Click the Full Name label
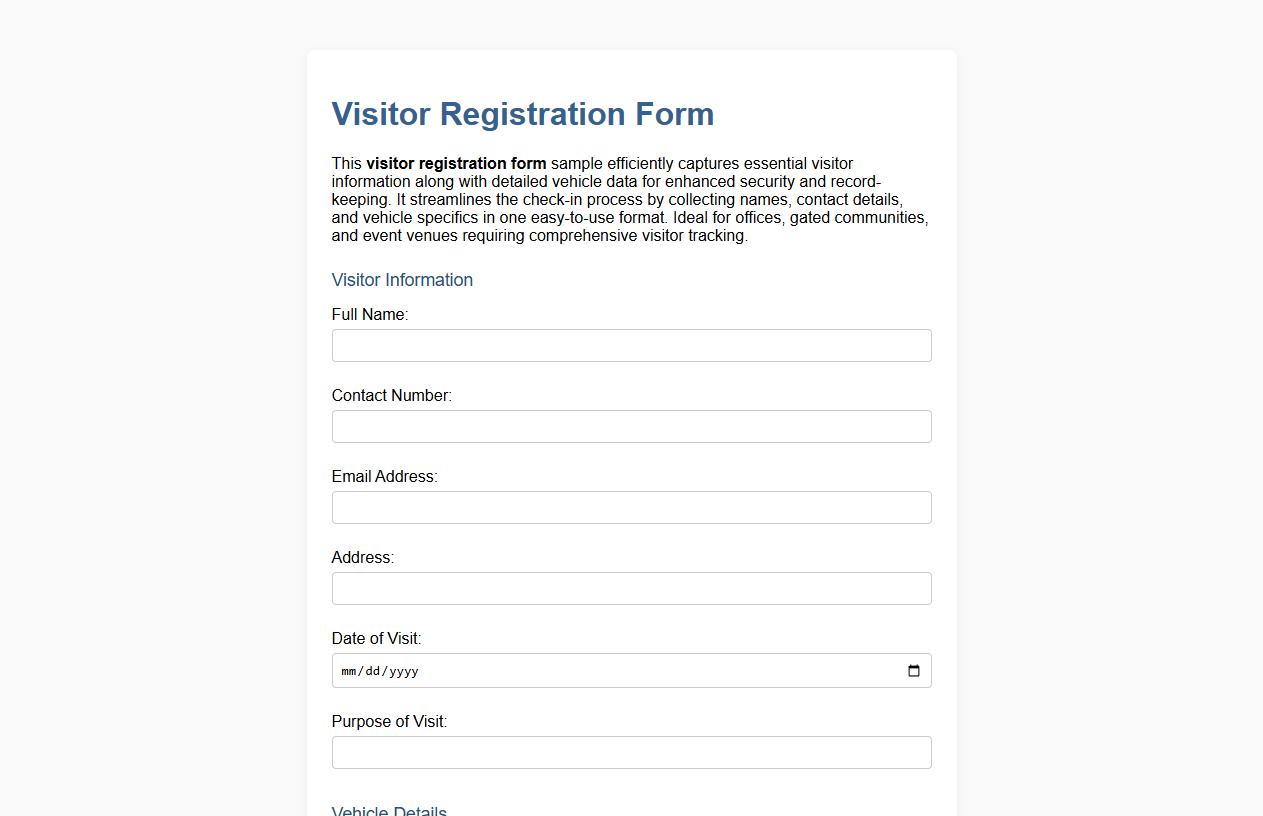 coord(369,314)
